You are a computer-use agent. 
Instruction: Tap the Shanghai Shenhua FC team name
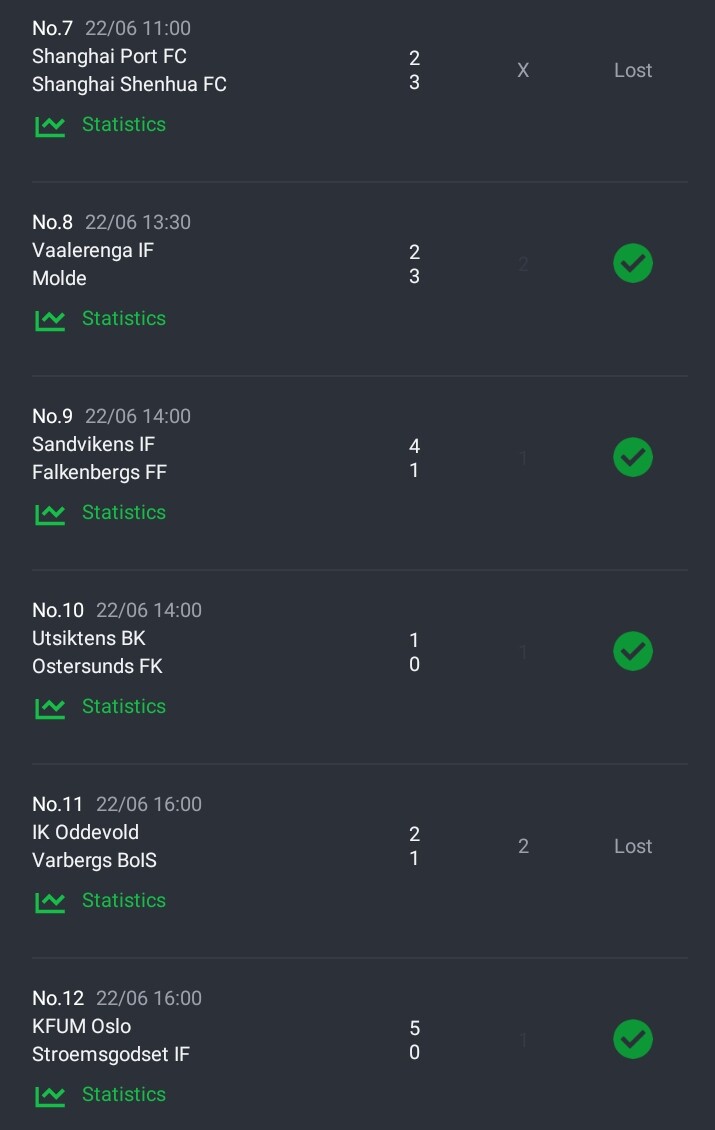tap(129, 84)
